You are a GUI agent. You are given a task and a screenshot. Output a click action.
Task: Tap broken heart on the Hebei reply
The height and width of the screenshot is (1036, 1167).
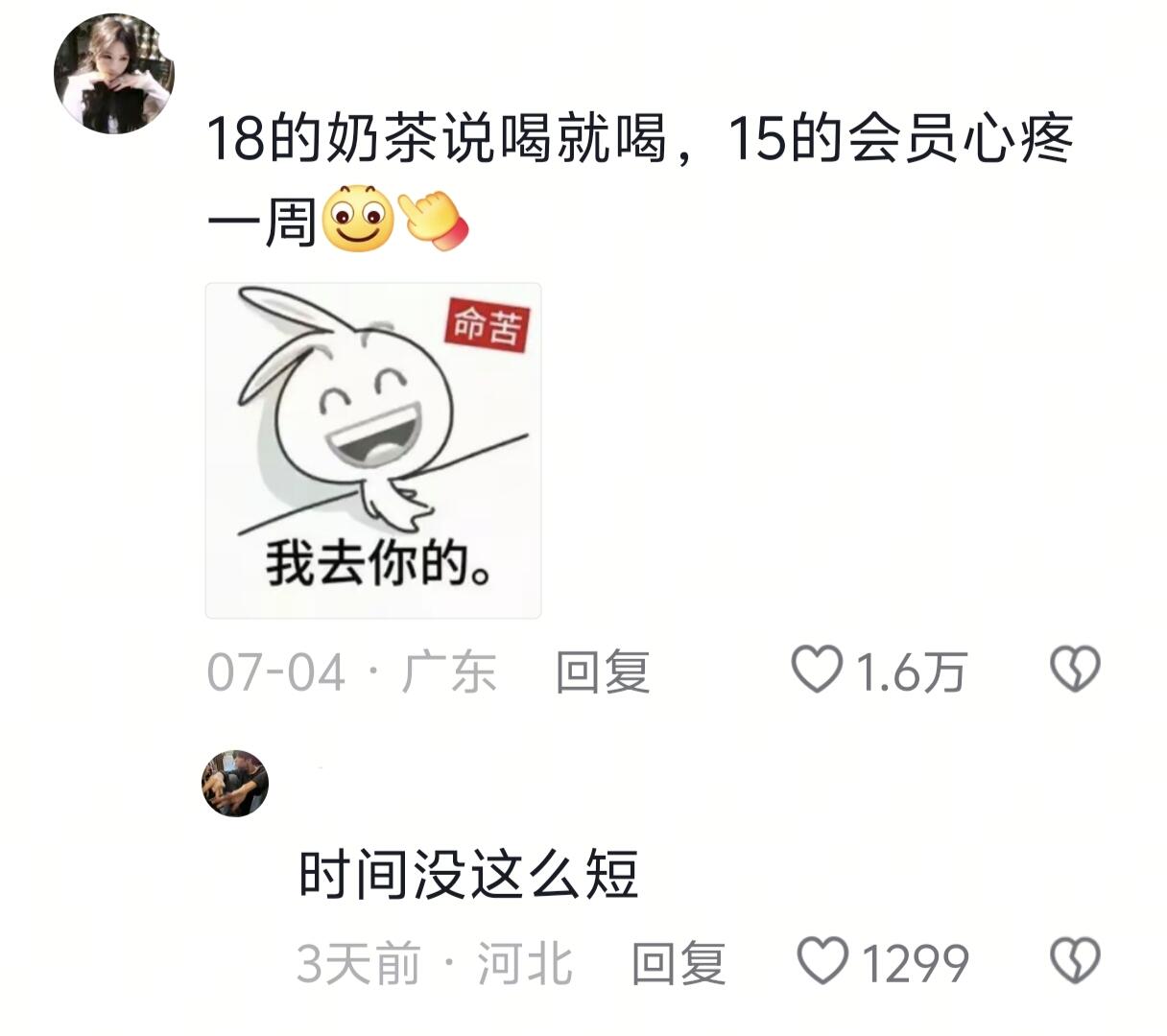(1075, 961)
